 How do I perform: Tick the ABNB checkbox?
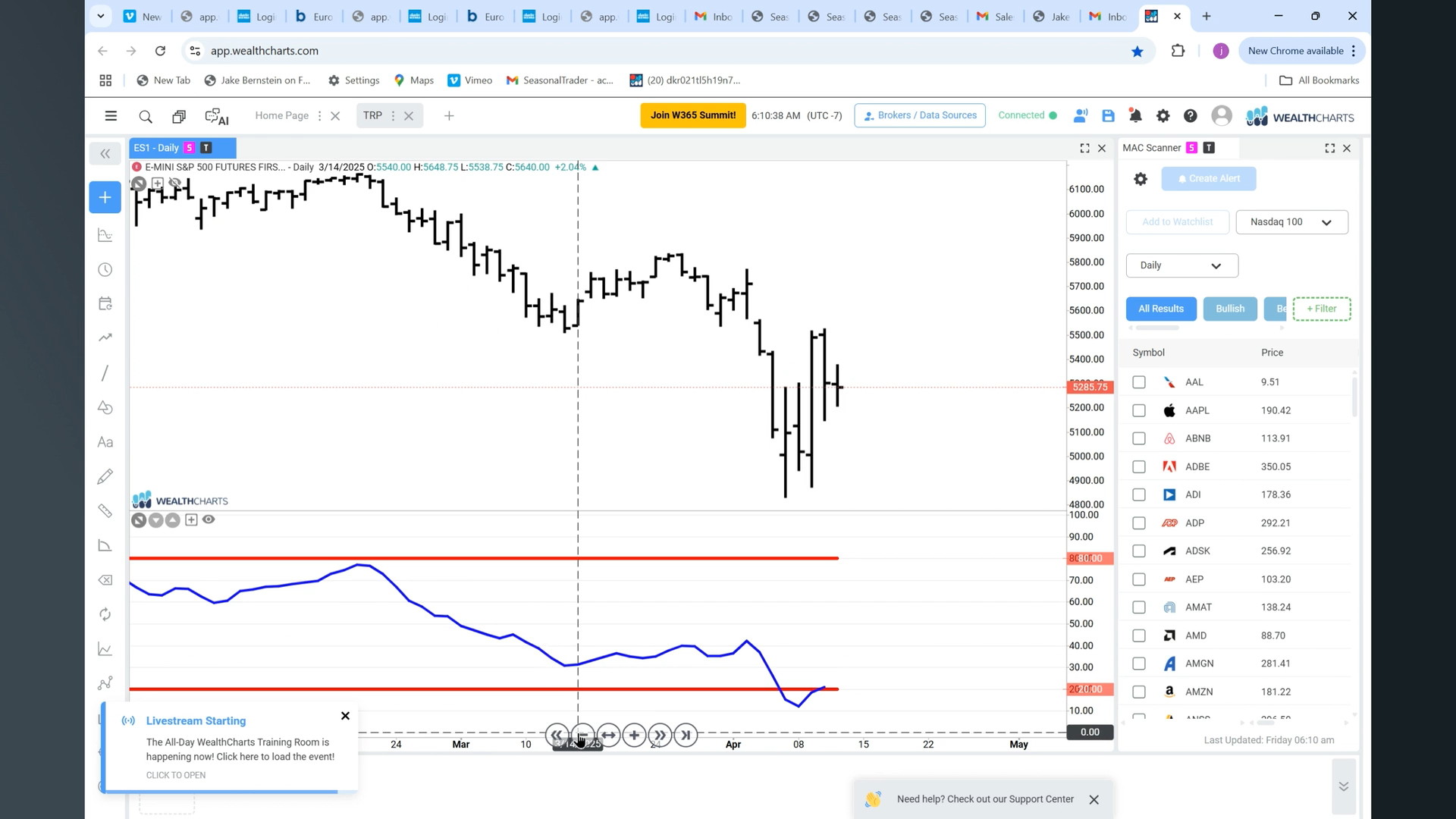[x=1138, y=438]
